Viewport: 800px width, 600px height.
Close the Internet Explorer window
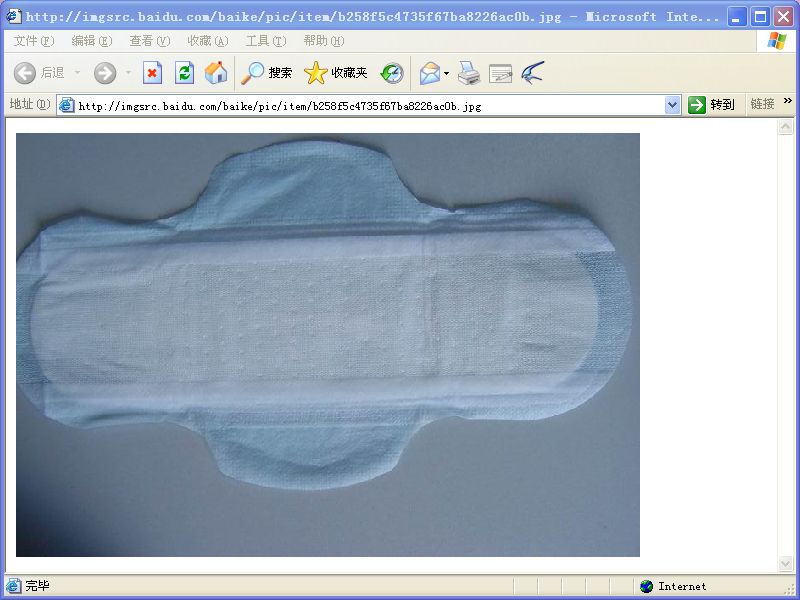coord(783,17)
